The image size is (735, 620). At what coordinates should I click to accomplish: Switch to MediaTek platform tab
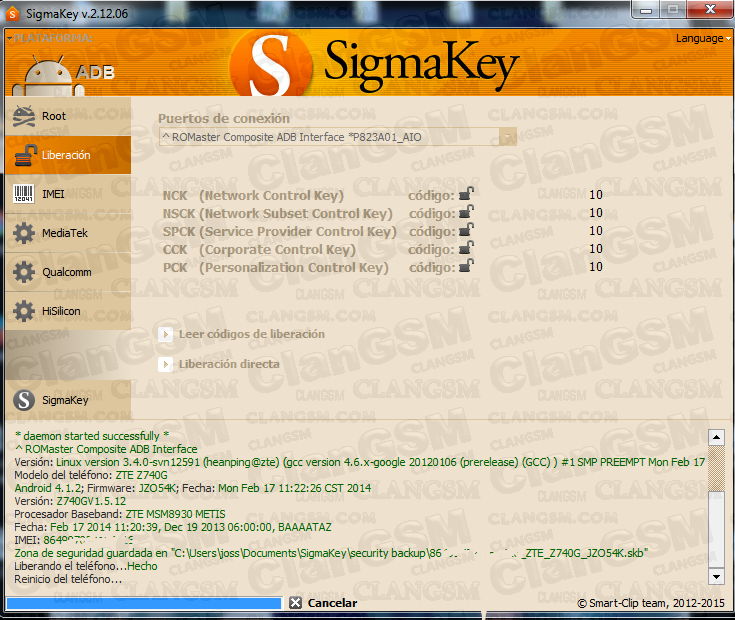pos(68,233)
